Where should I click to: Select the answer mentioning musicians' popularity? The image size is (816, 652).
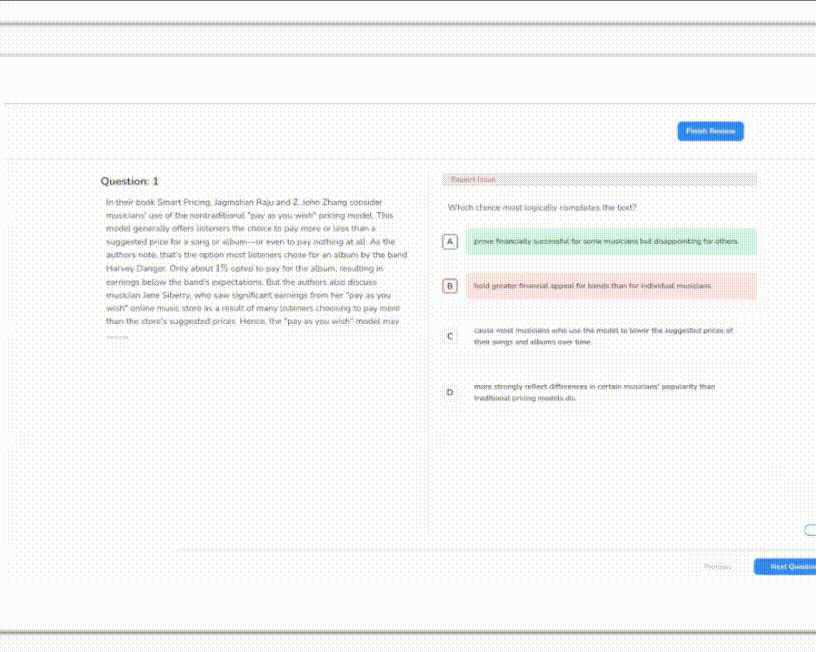(600, 392)
